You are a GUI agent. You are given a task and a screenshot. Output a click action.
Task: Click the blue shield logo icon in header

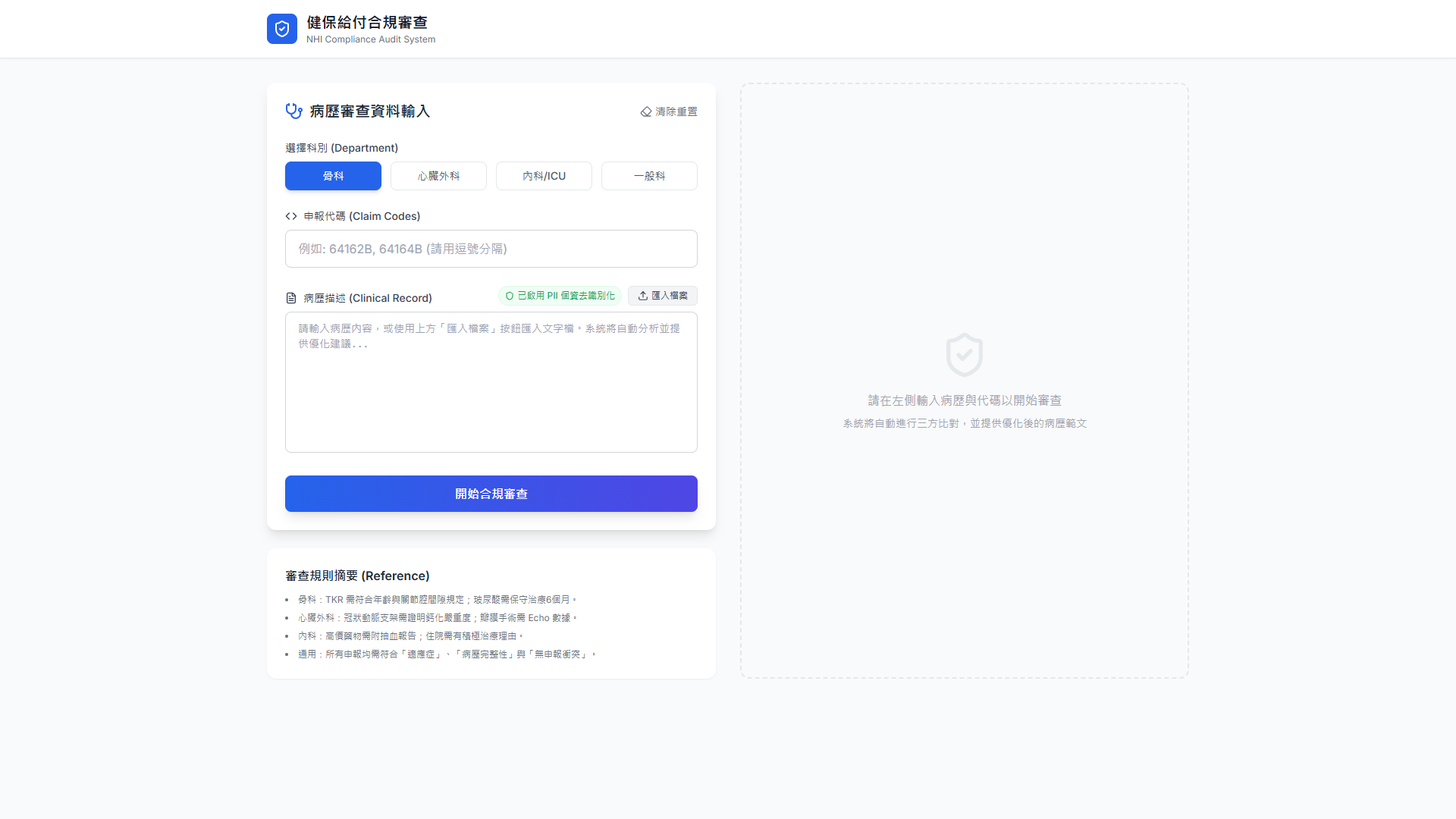281,29
